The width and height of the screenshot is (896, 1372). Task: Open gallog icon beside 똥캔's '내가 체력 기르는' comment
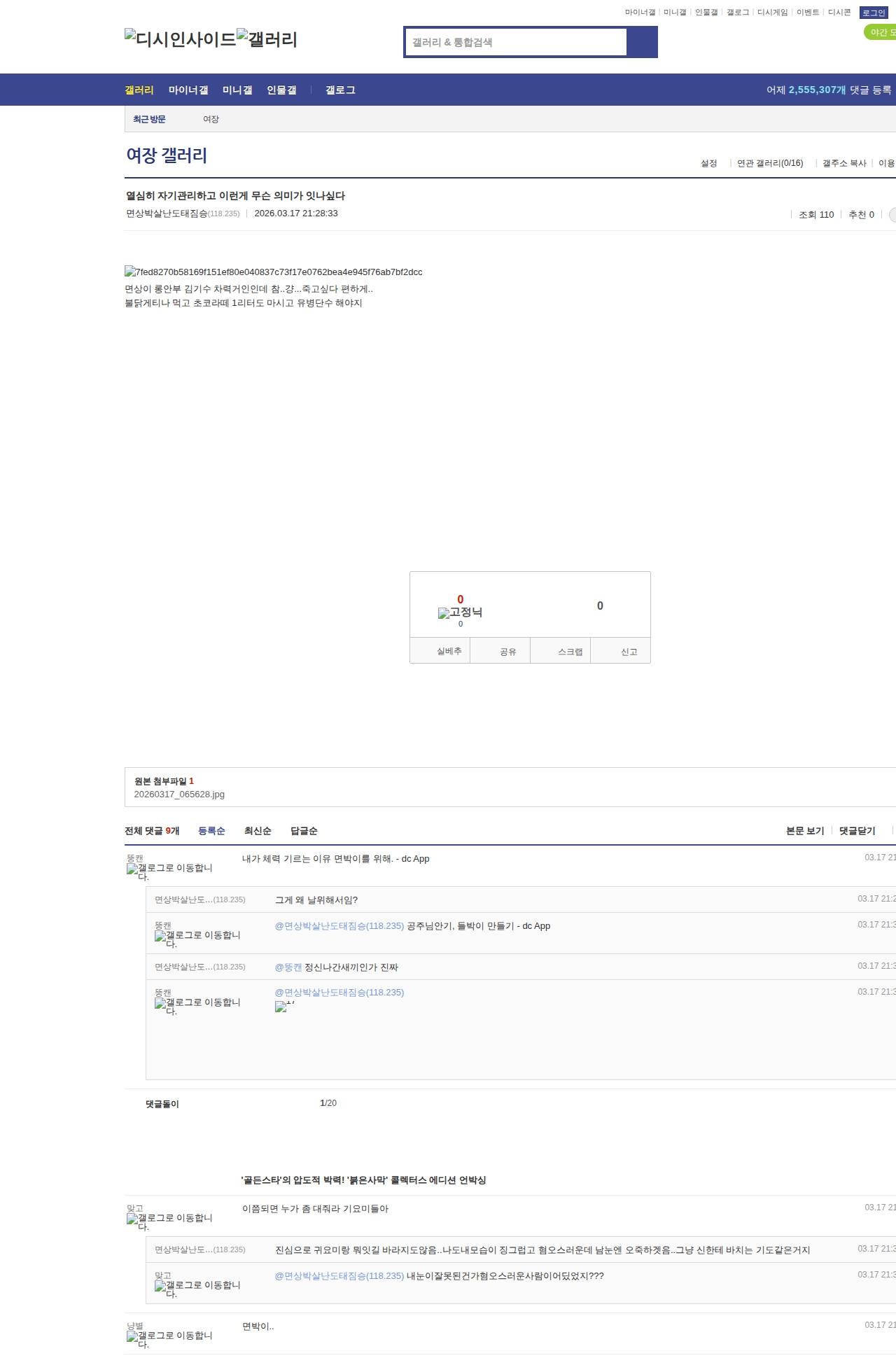(169, 871)
